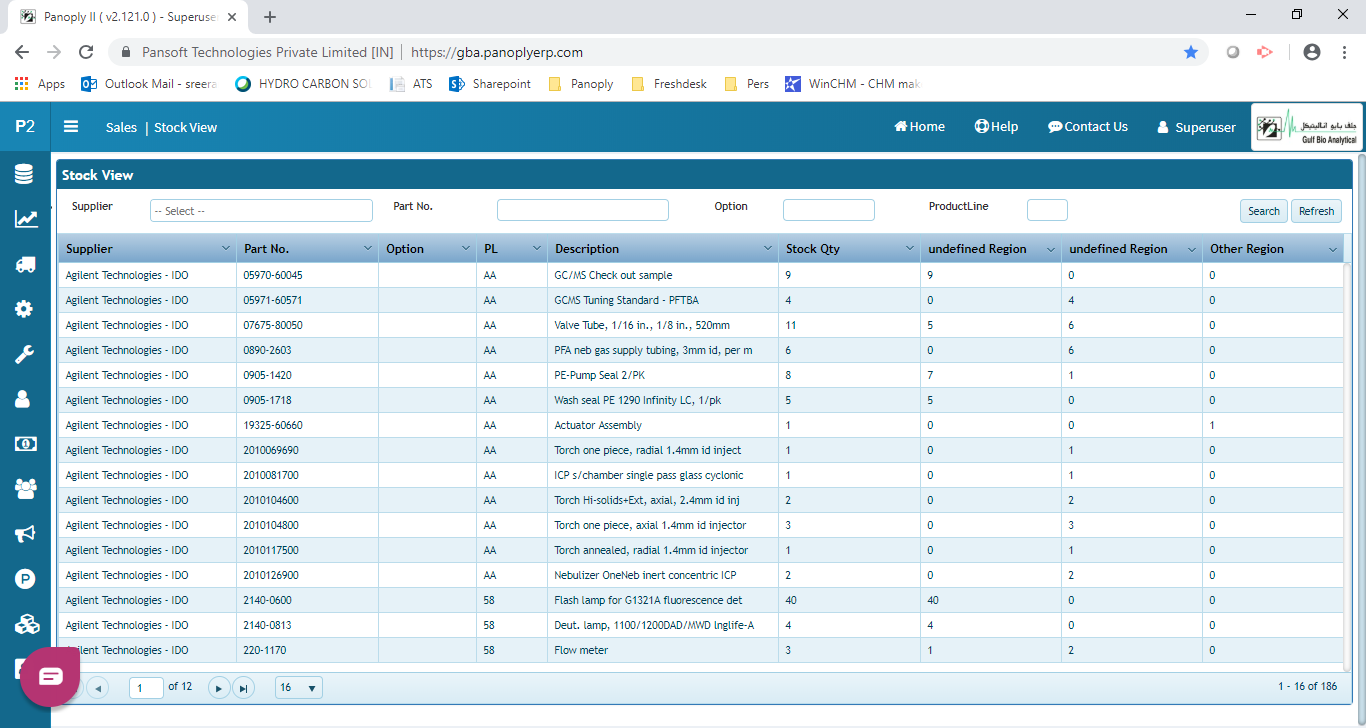The height and width of the screenshot is (728, 1366).
Task: Open the megaphone sidebar icon
Action: click(25, 534)
